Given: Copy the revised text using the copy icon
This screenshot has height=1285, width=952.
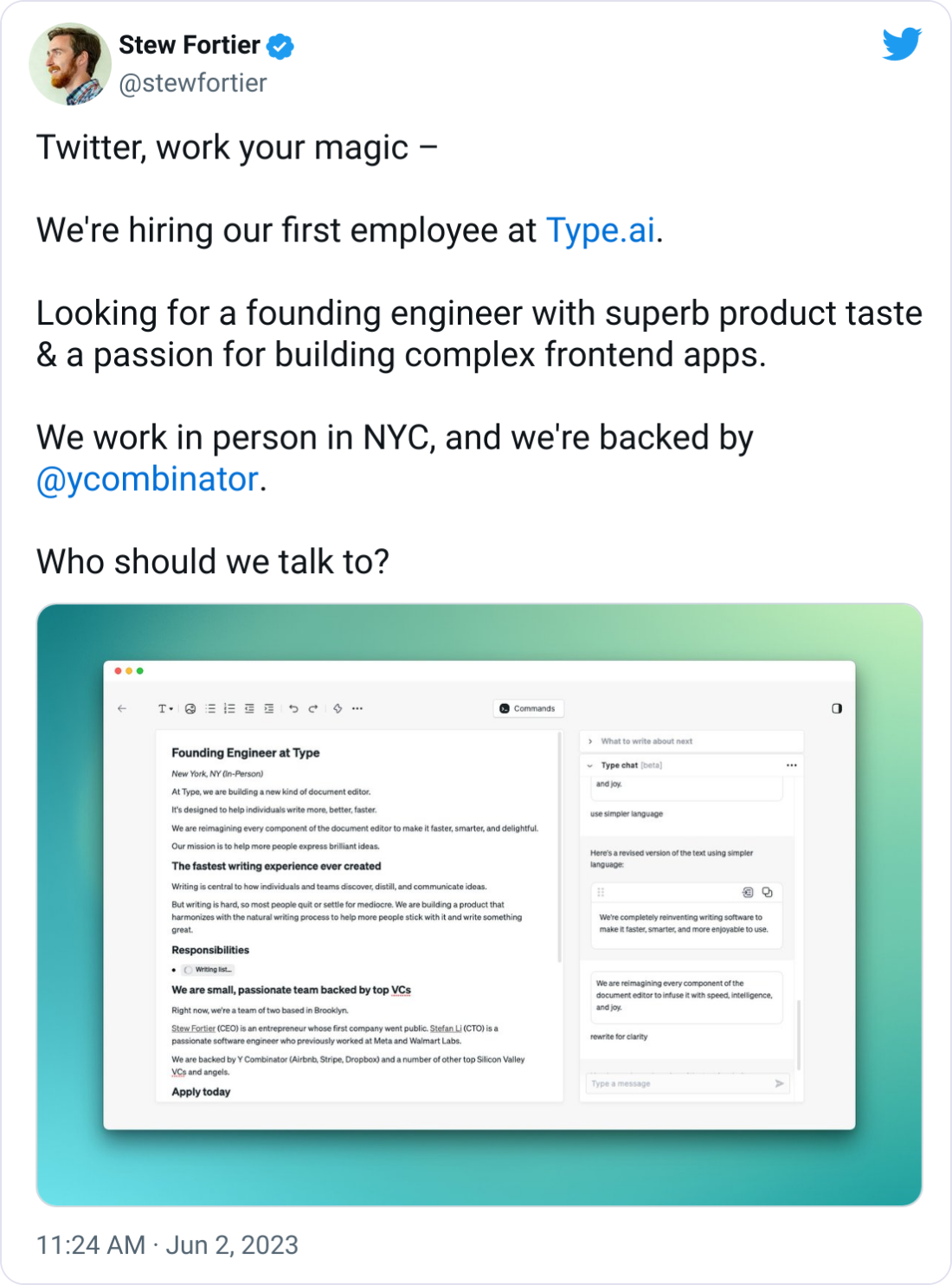Looking at the screenshot, I should pyautogui.click(x=767, y=892).
